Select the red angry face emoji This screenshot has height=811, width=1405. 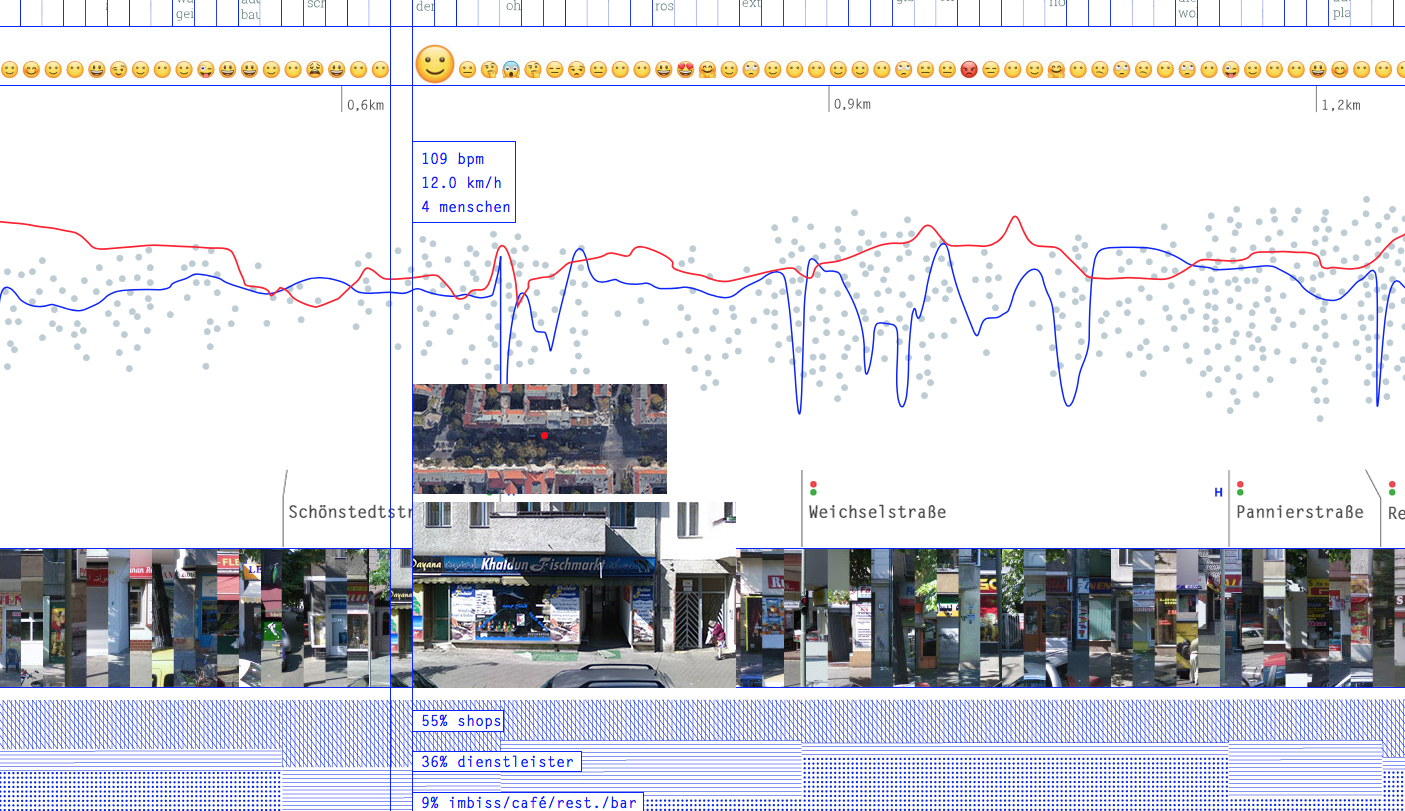[969, 70]
